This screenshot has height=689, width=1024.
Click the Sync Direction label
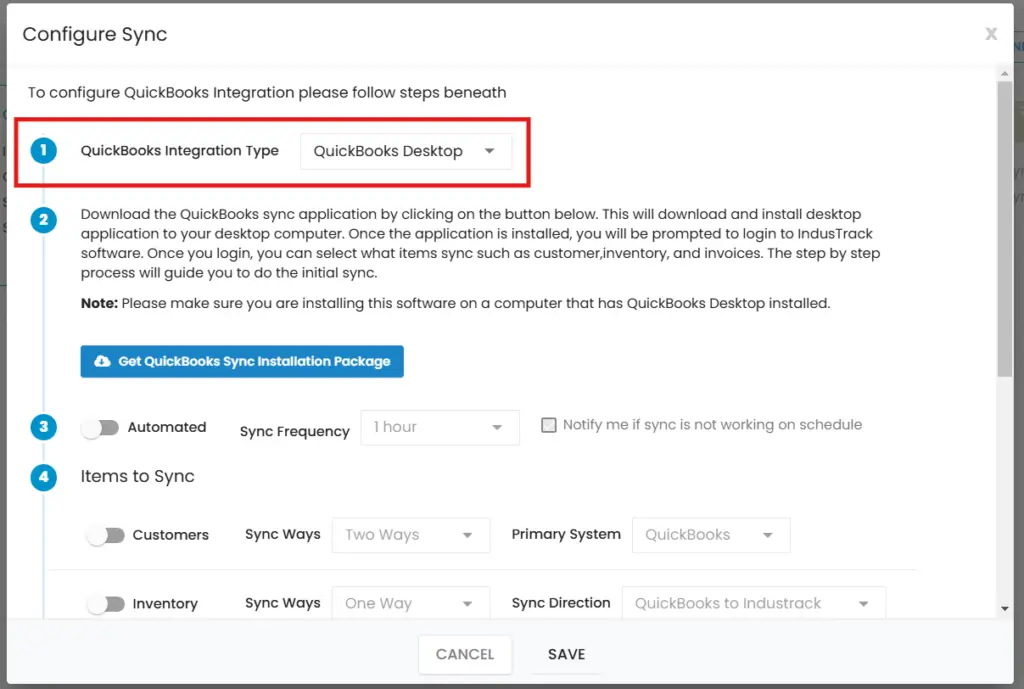pyautogui.click(x=560, y=603)
